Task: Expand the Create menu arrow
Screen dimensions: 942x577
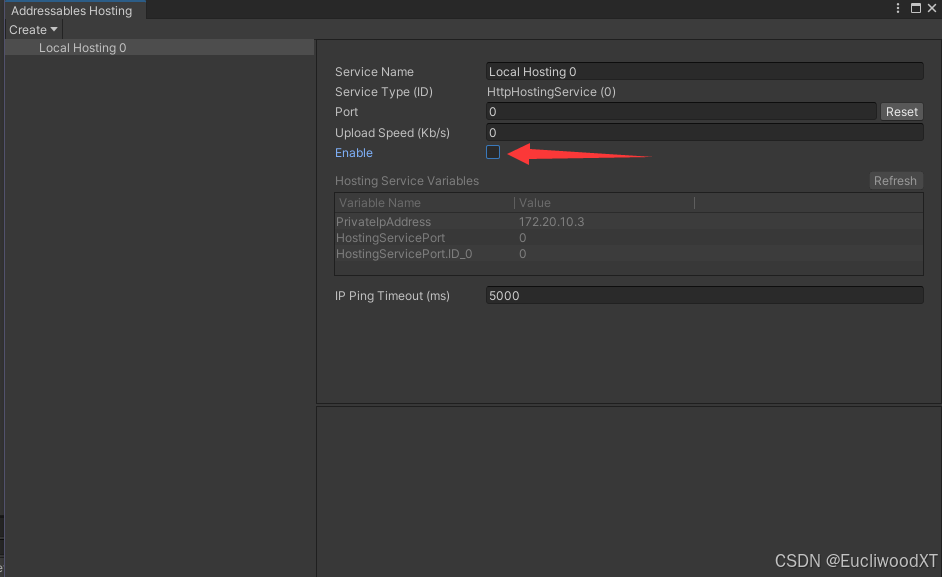Action: (x=51, y=29)
